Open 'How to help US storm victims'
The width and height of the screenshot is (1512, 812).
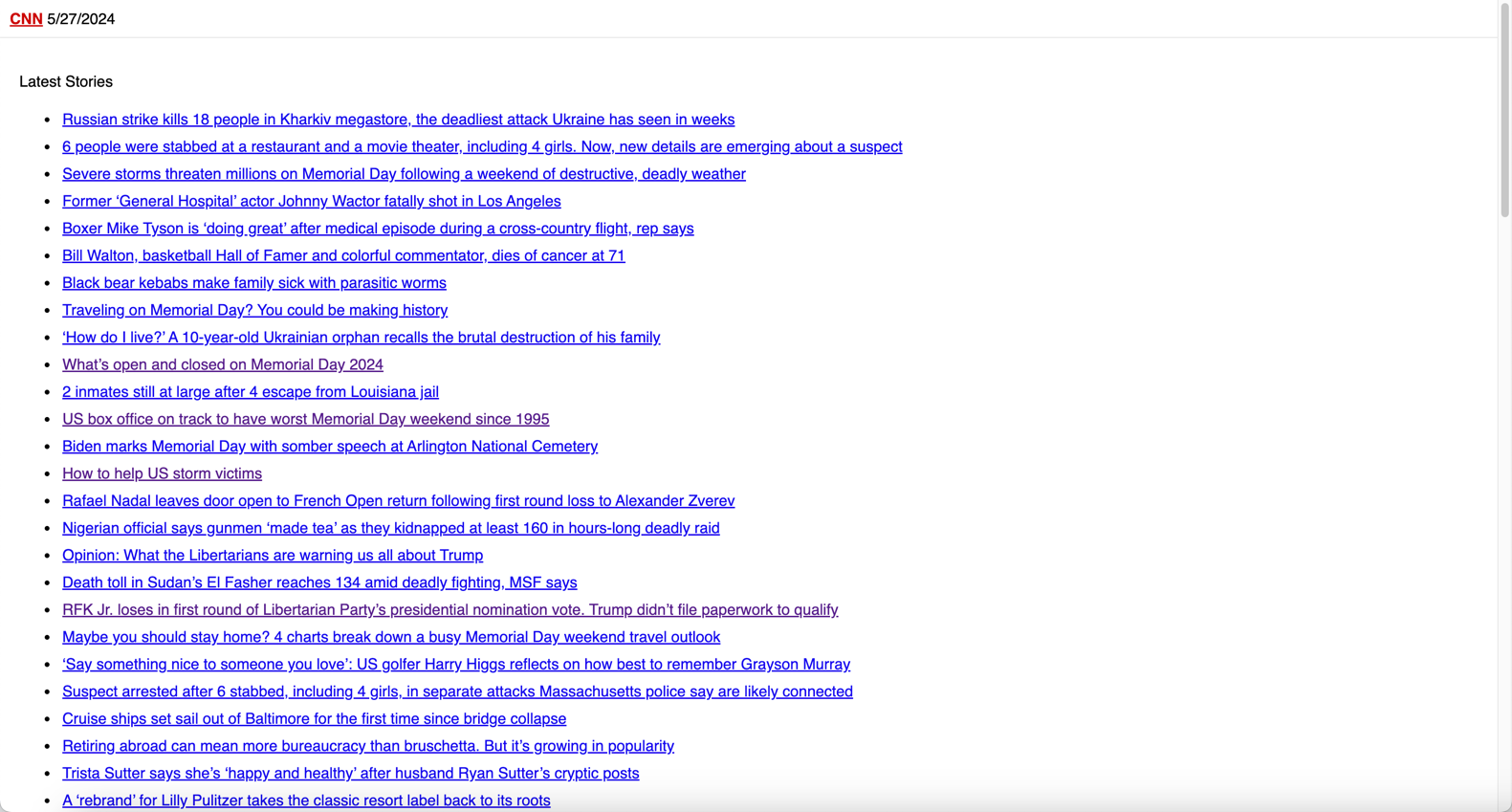(x=162, y=473)
